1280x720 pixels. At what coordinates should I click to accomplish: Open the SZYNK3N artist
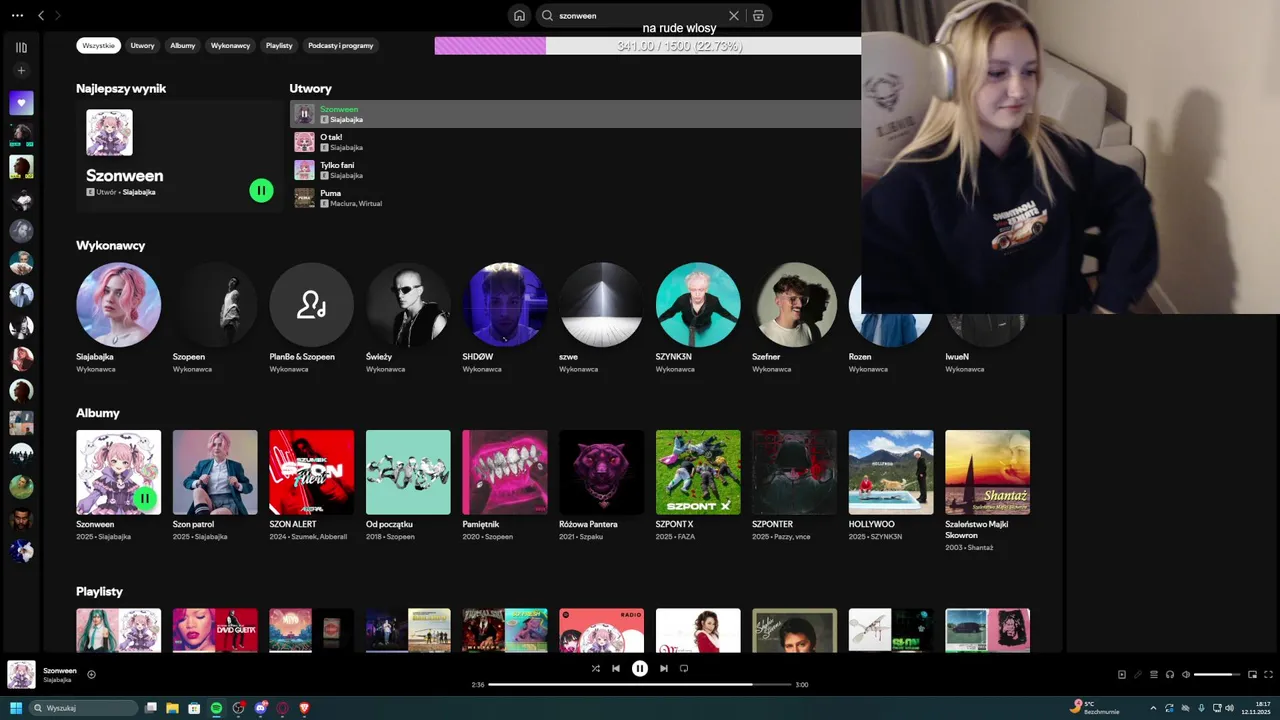[x=698, y=305]
